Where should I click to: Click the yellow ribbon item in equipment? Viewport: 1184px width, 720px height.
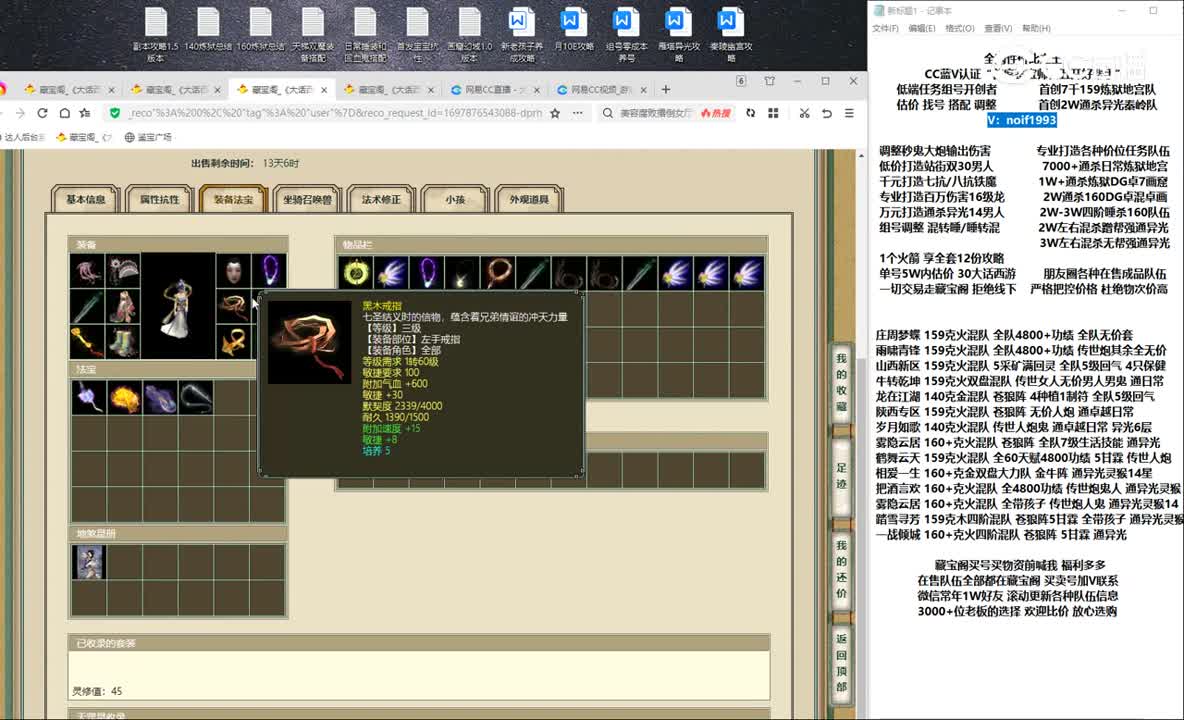point(233,341)
